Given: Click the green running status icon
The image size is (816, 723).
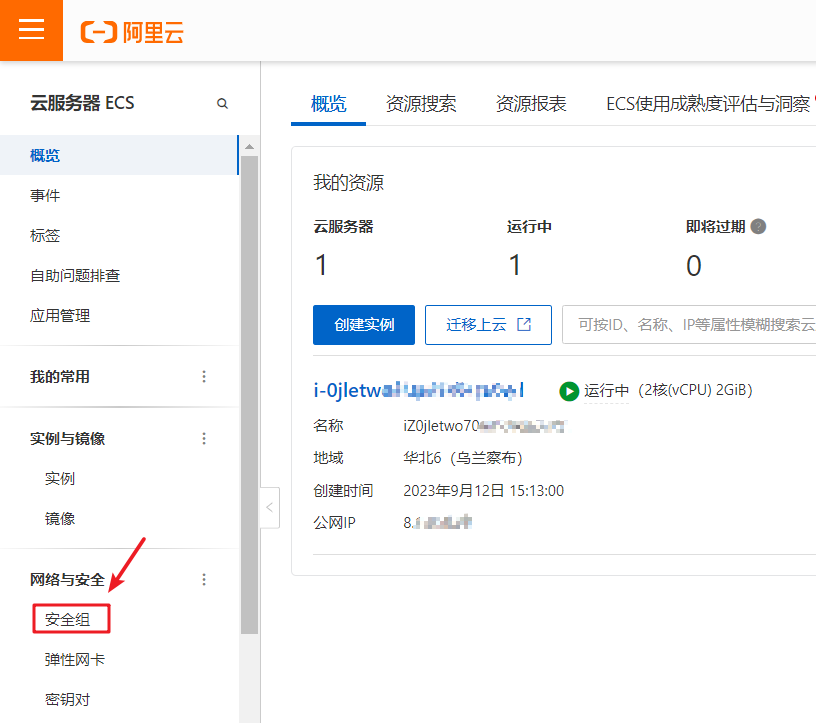Looking at the screenshot, I should pos(569,391).
